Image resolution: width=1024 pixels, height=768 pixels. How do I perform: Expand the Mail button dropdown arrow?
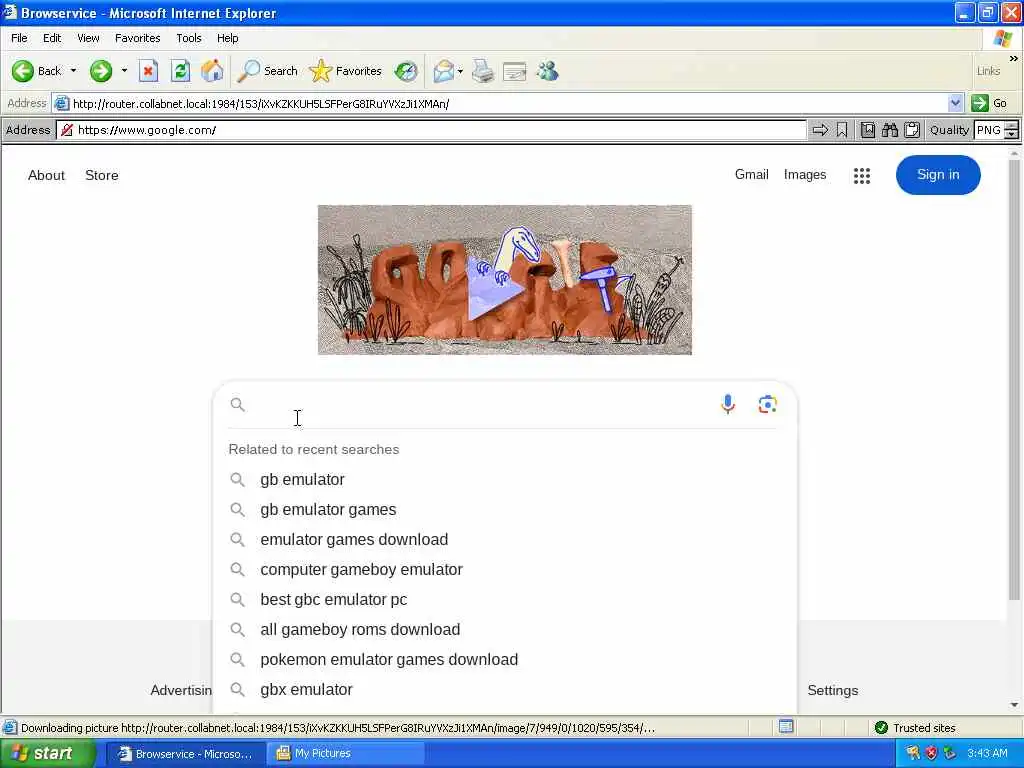(460, 71)
